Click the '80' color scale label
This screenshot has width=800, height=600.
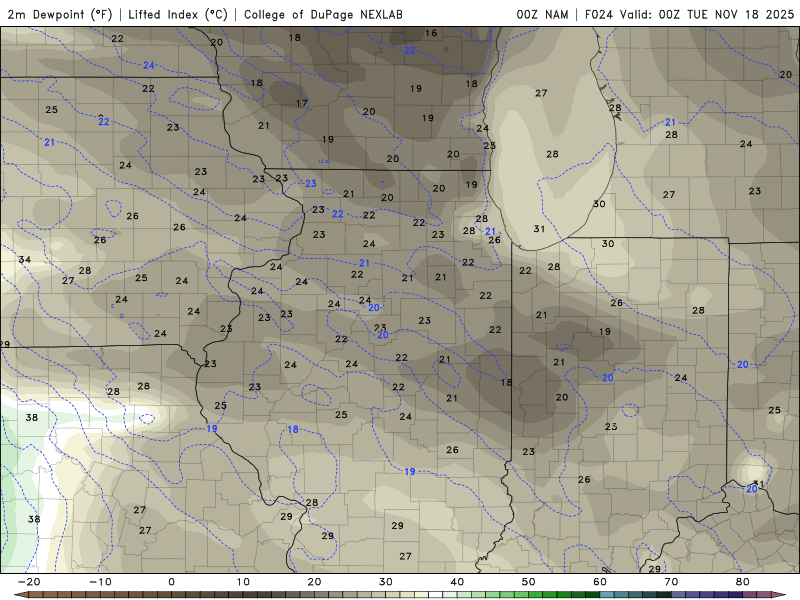tap(743, 582)
